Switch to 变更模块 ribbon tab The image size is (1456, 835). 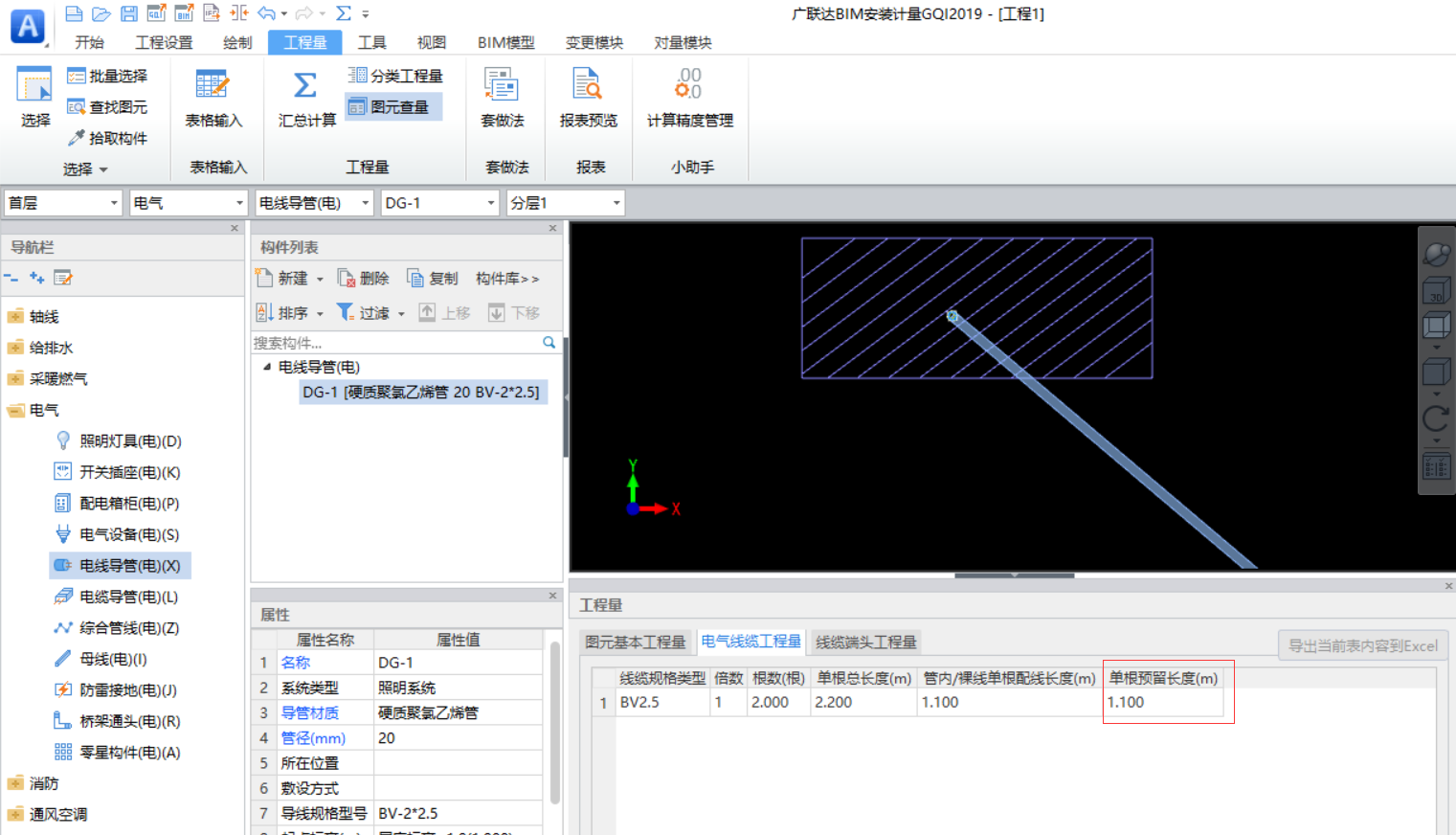coord(594,42)
